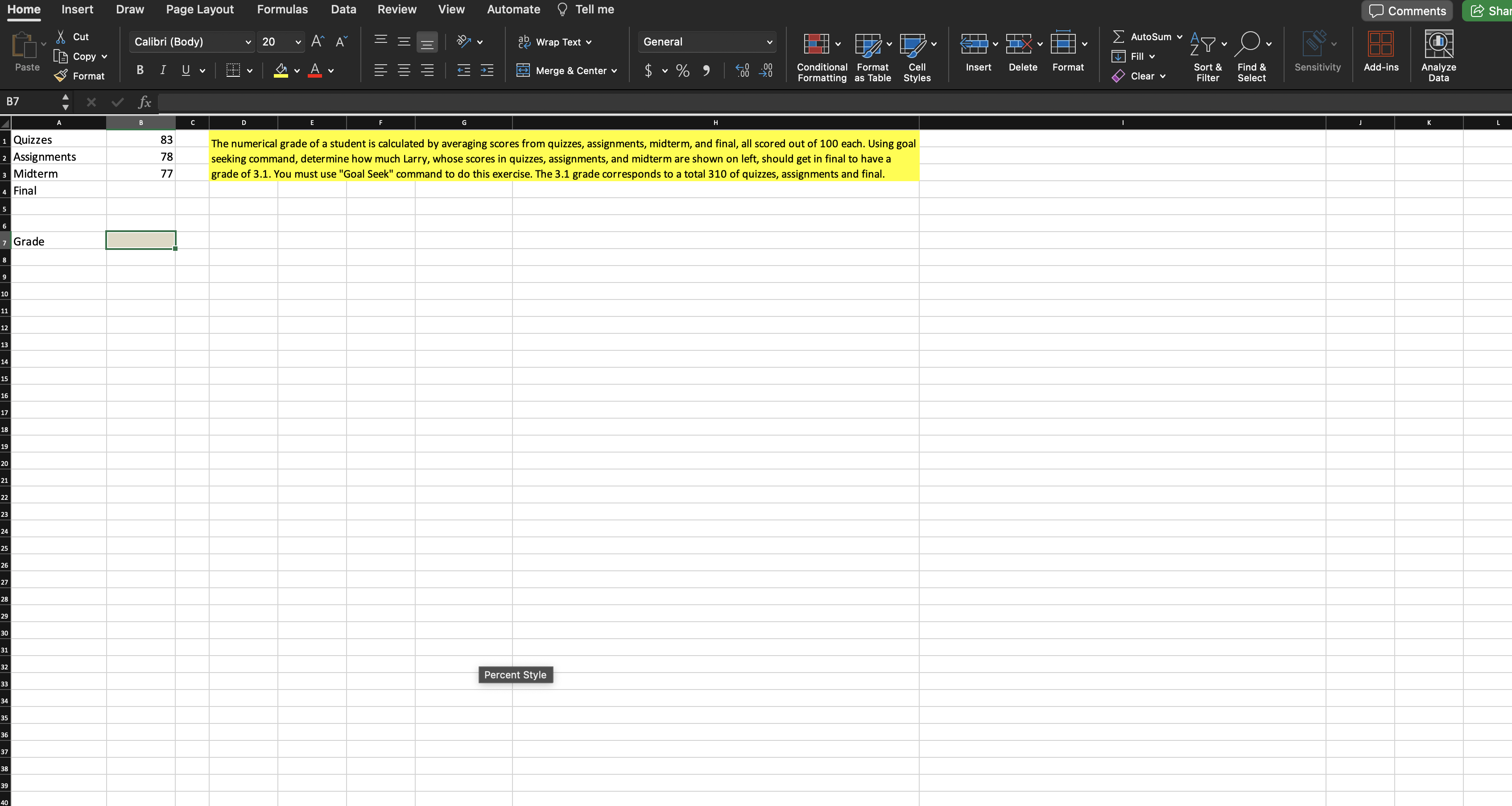Screen dimensions: 1512x806
Task: Click inside the formula bar
Action: point(470,102)
